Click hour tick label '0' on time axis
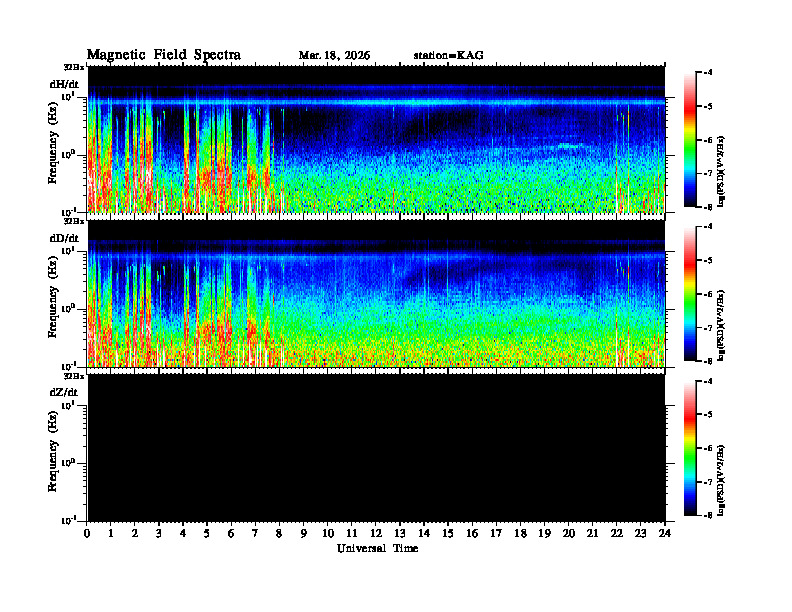Image resolution: width=792 pixels, height=612 pixels. click(x=87, y=534)
